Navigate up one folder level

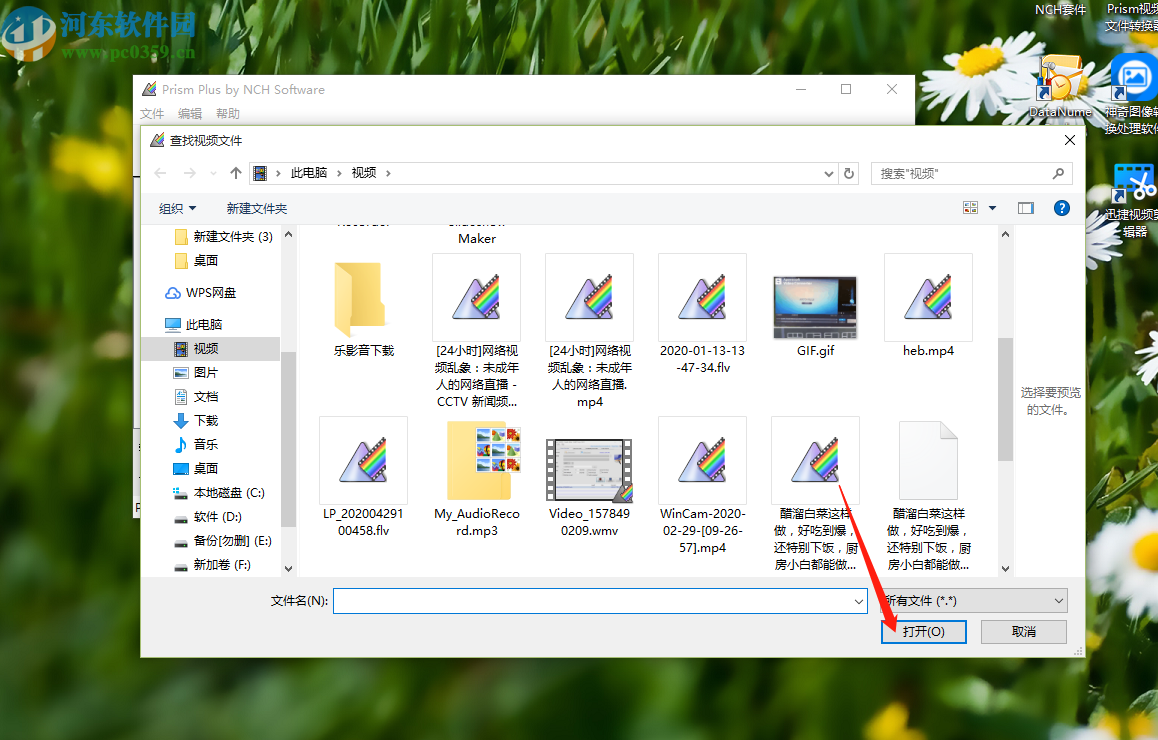[x=236, y=173]
